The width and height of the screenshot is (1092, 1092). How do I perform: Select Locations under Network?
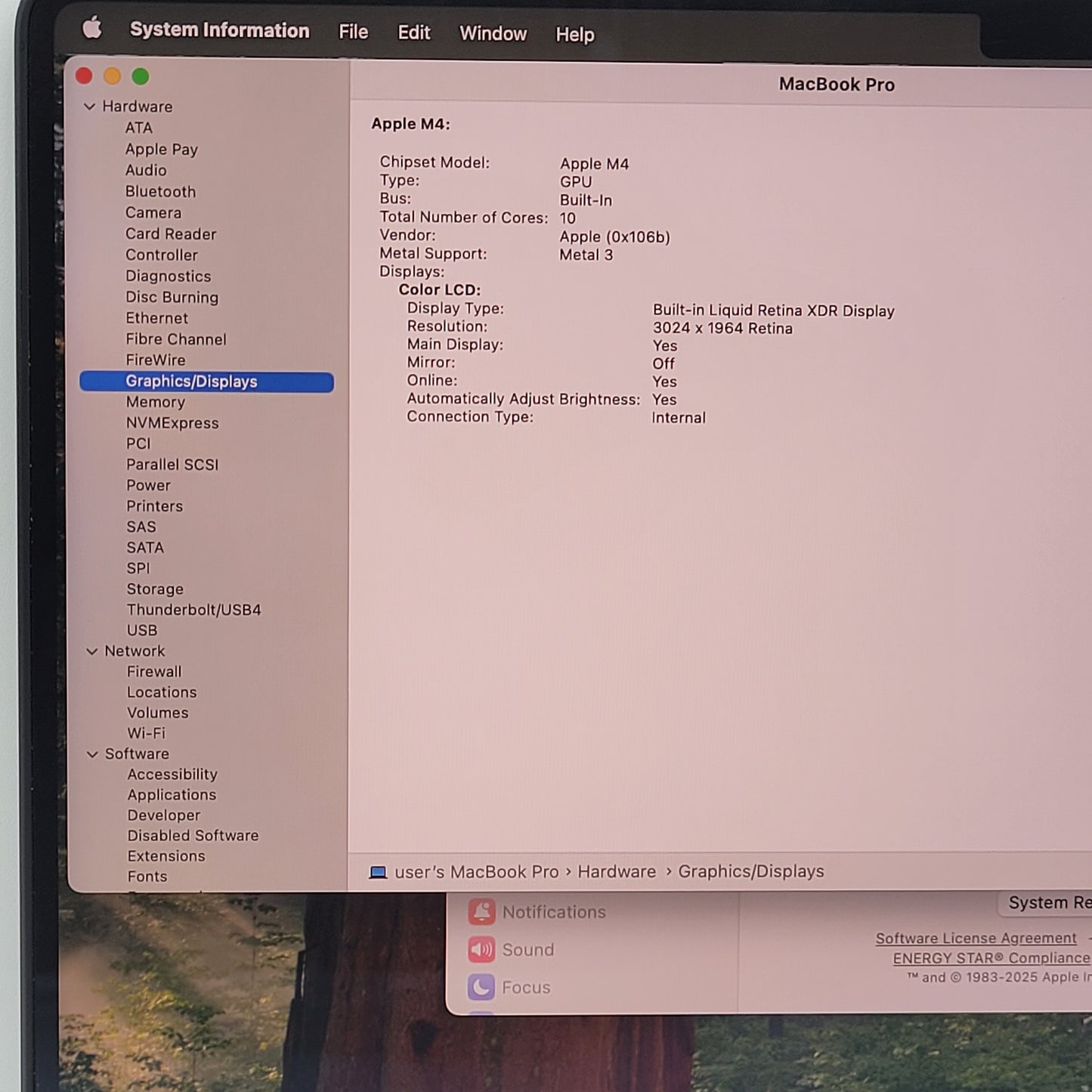162,692
